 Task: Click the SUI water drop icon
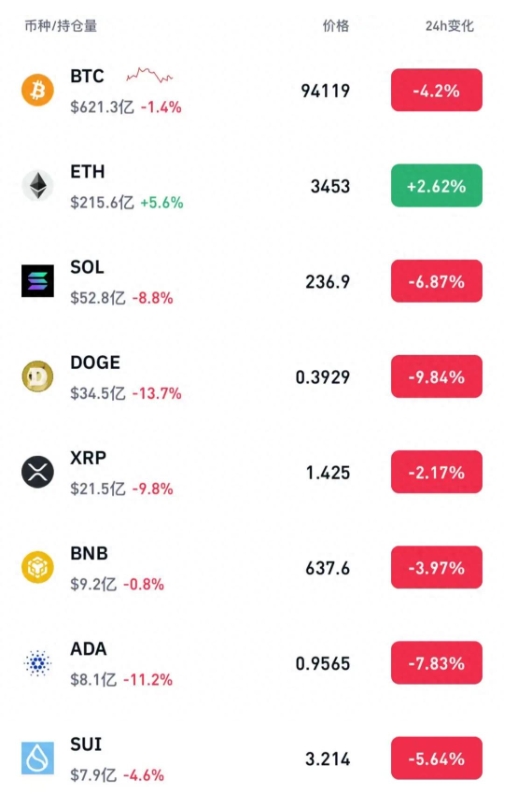(x=37, y=758)
